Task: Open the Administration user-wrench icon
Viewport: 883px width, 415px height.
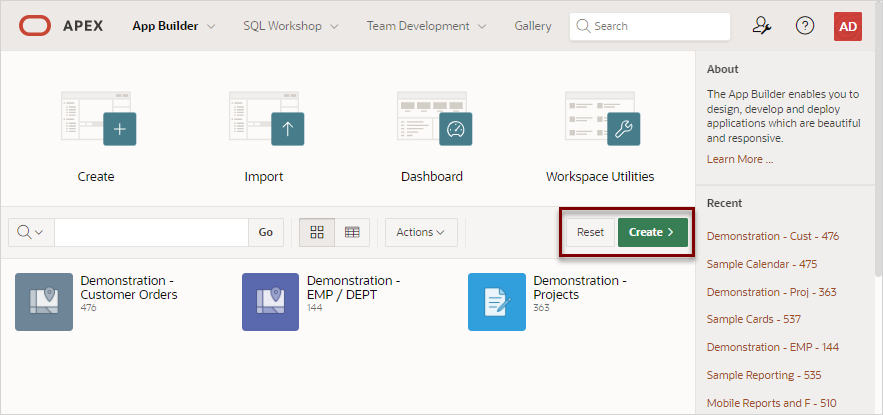Action: (762, 26)
